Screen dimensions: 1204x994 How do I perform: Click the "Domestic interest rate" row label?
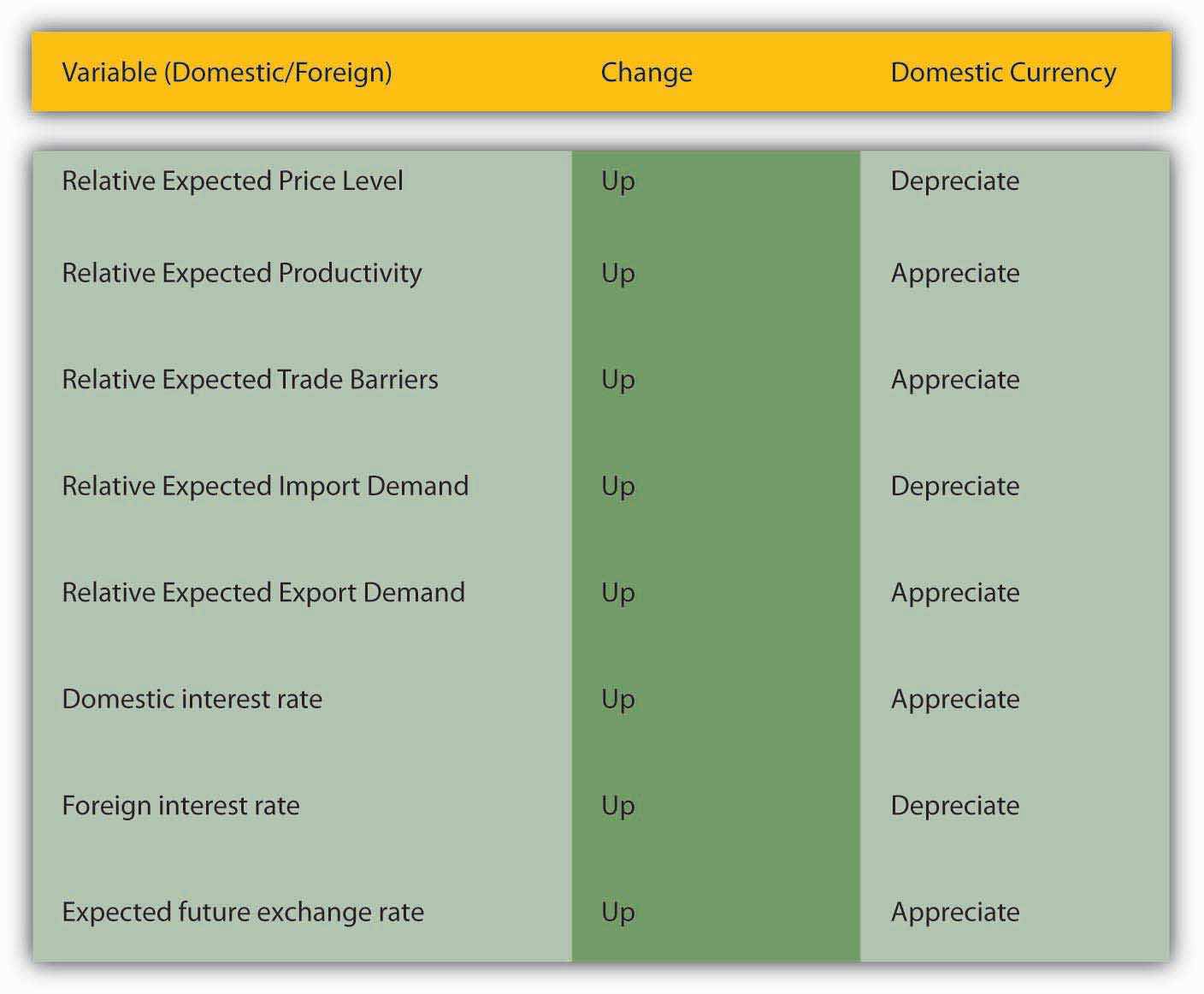(192, 700)
